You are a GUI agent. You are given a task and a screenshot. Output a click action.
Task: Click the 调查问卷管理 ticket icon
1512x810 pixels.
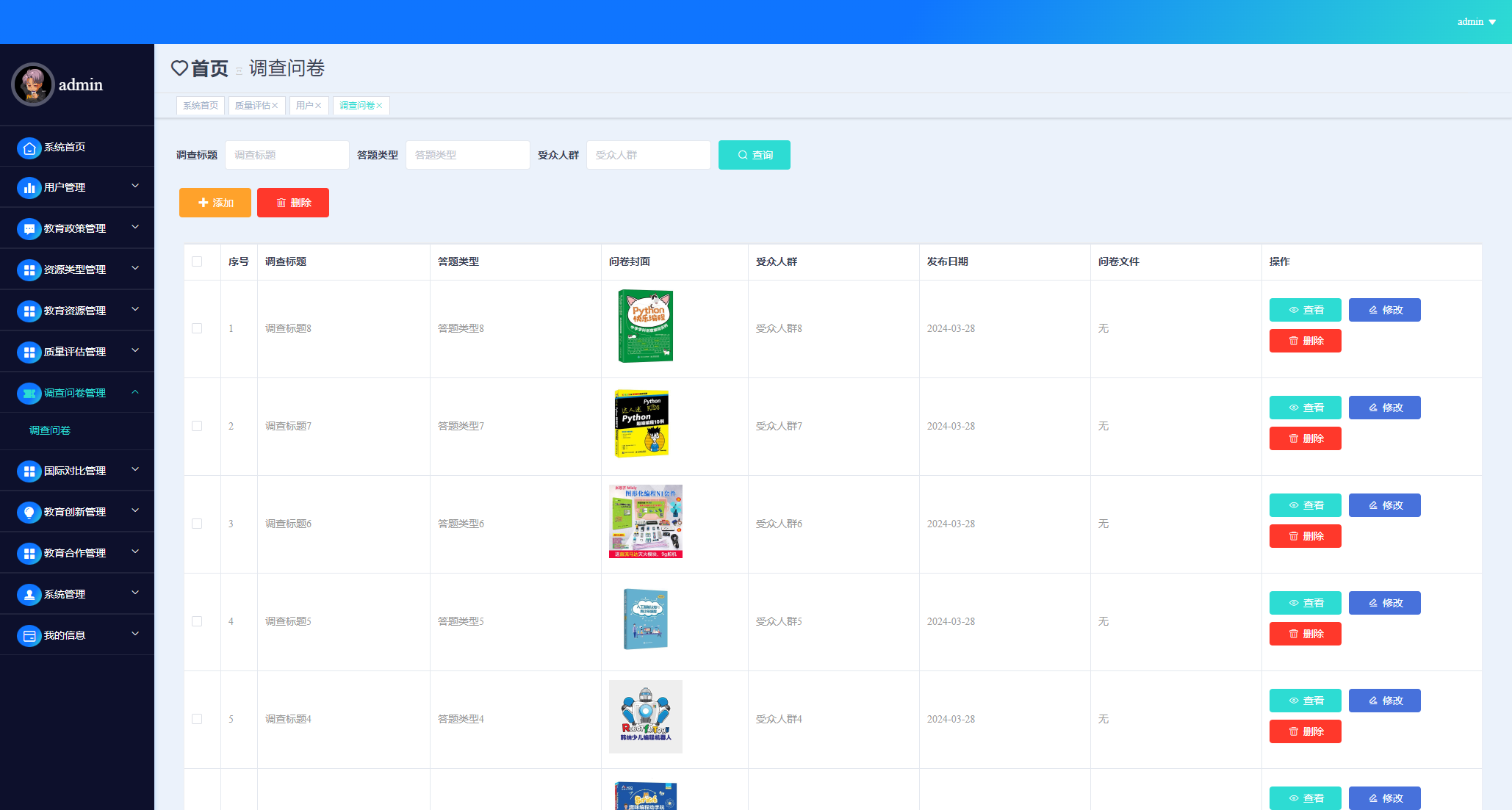coord(29,394)
